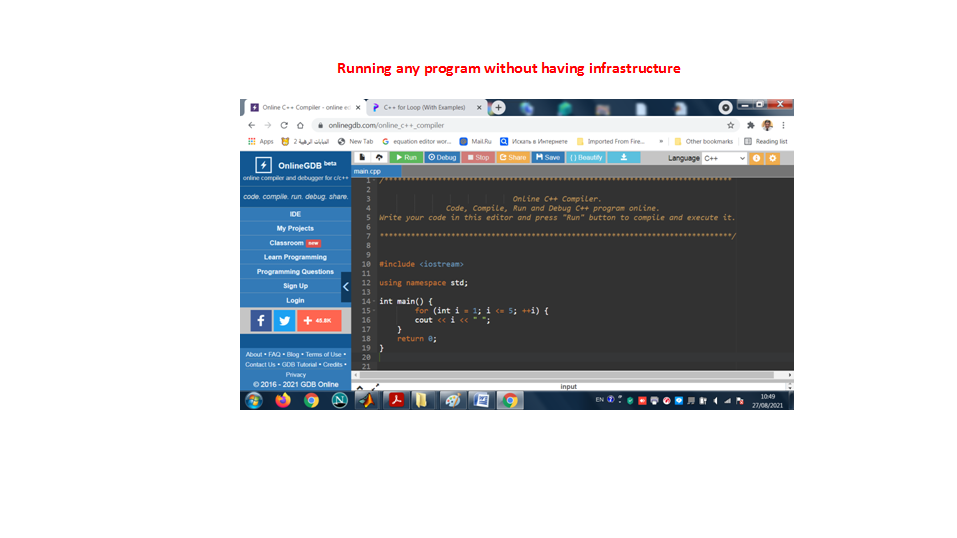Close the C++ for Loop tab

click(x=479, y=107)
